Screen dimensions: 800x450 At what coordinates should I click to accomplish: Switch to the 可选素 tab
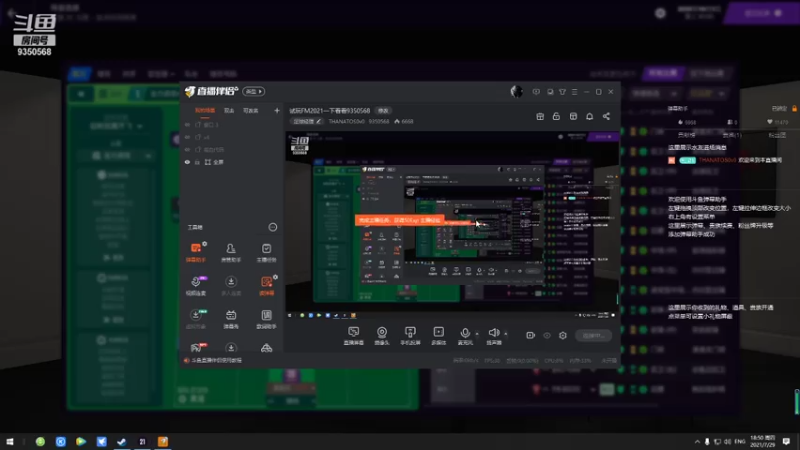pyautogui.click(x=251, y=110)
